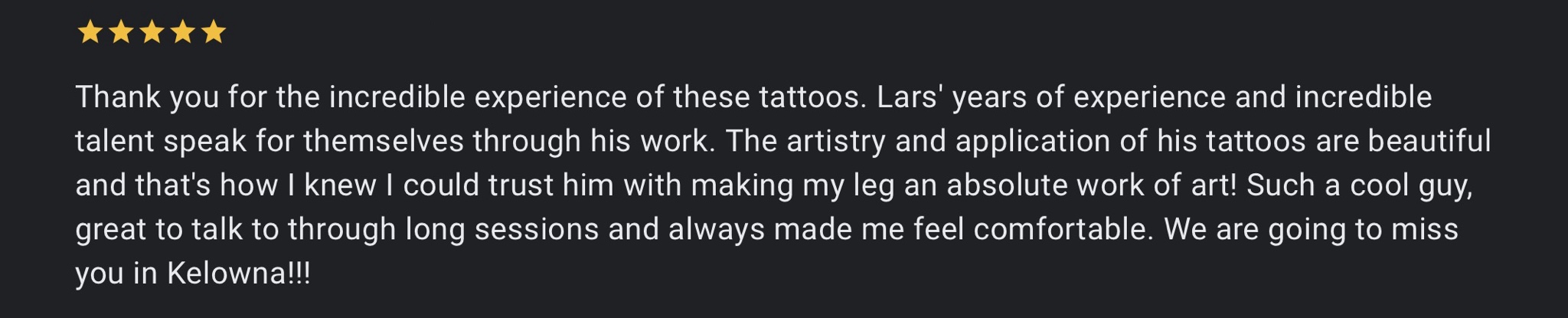The height and width of the screenshot is (318, 1568).
Task: Click the word "Thank" starting the review
Action: coord(118,97)
